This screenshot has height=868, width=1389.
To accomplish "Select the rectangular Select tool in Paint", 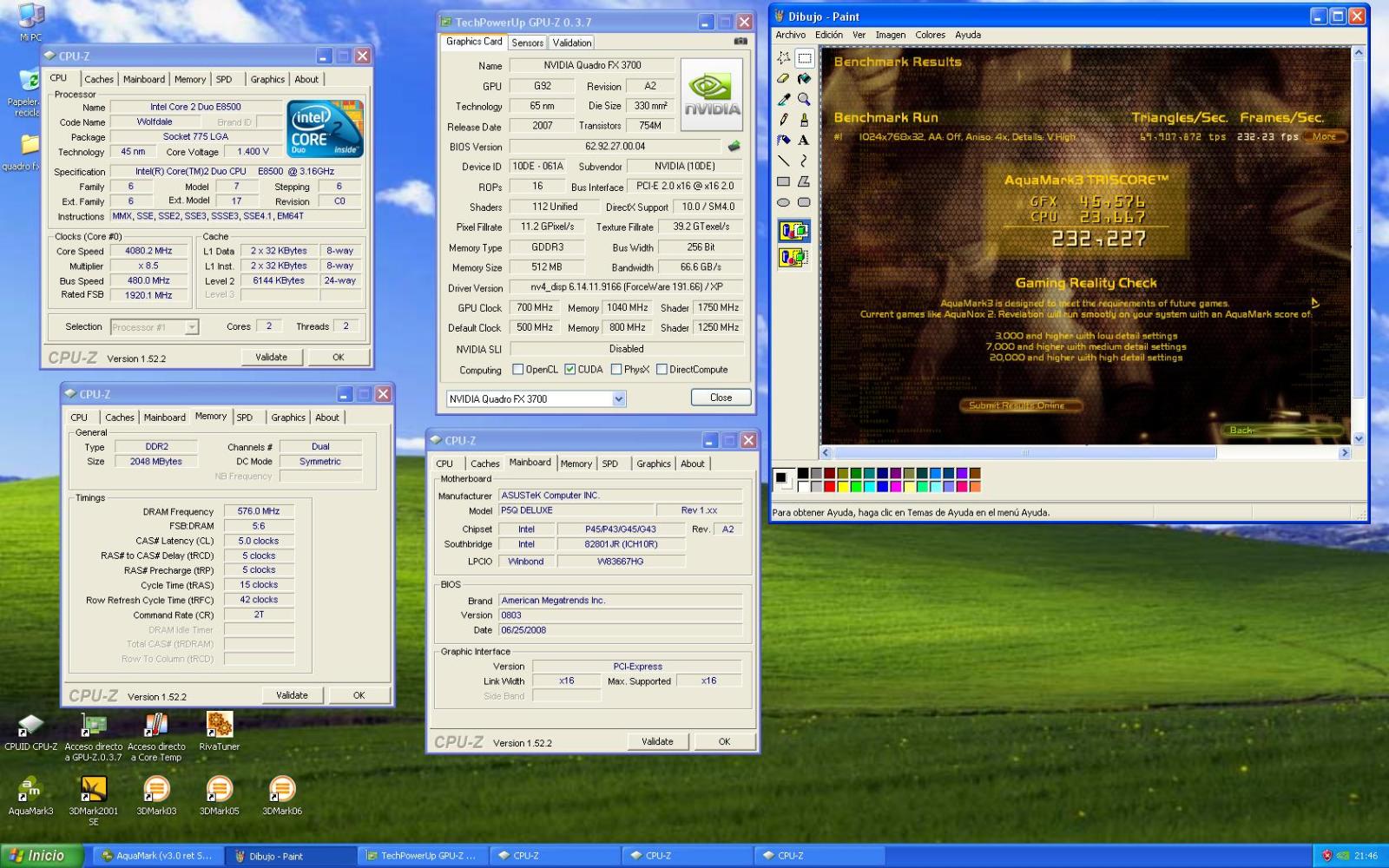I will [x=805, y=58].
